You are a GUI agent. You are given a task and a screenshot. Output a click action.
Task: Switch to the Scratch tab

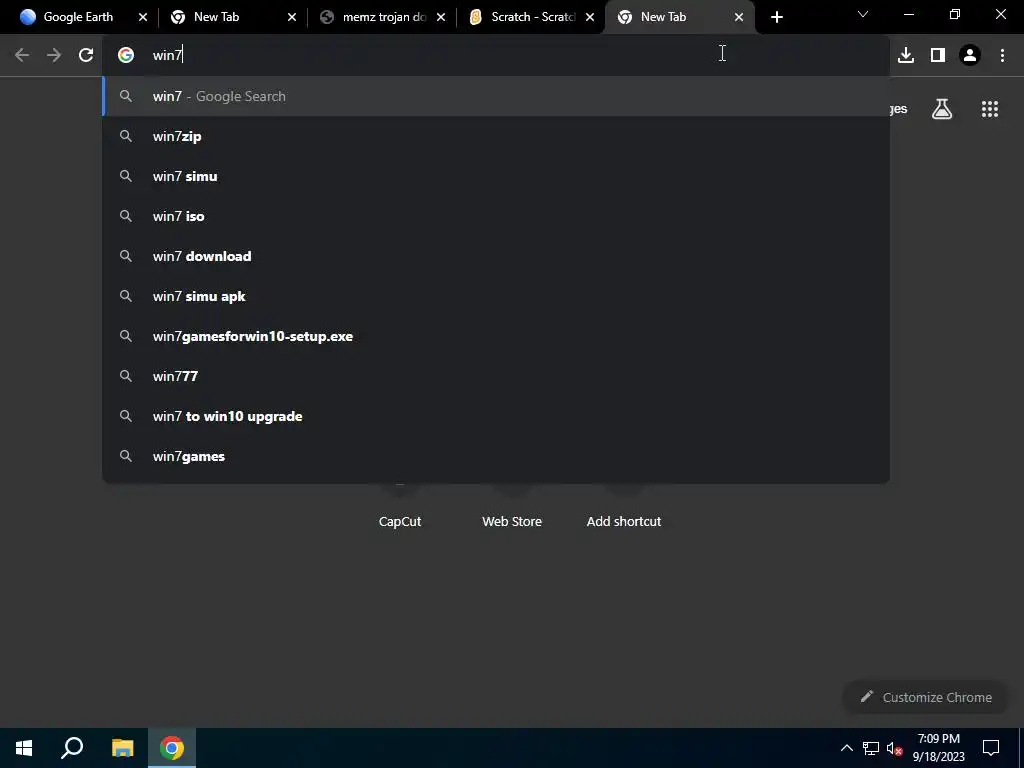[x=532, y=17]
